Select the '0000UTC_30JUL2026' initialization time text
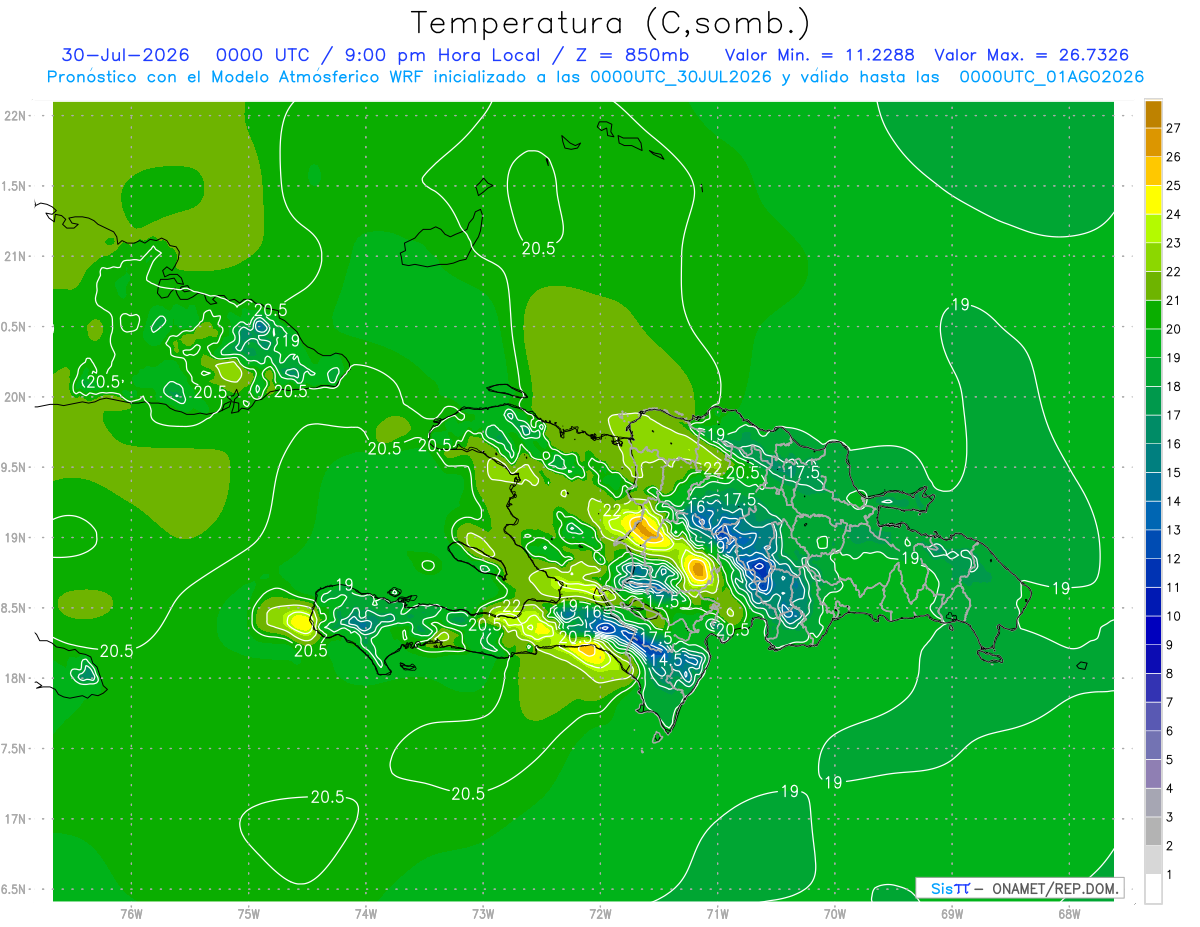 tap(681, 77)
